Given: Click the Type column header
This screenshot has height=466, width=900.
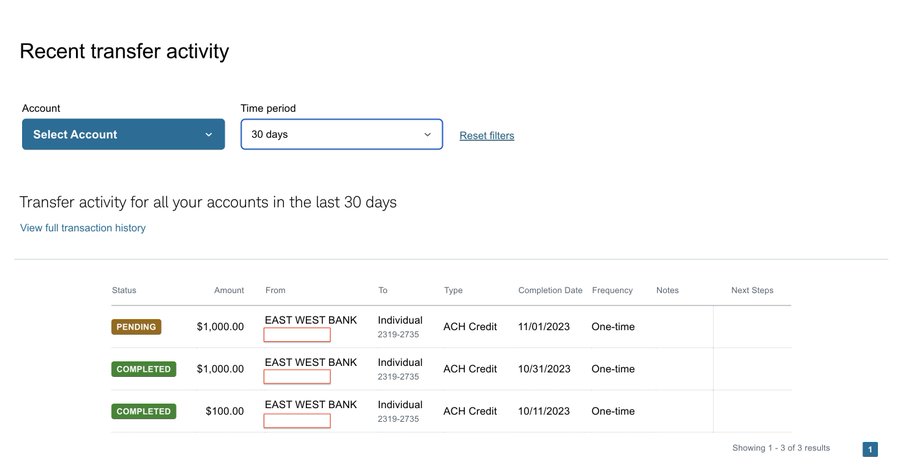Looking at the screenshot, I should click(x=453, y=290).
